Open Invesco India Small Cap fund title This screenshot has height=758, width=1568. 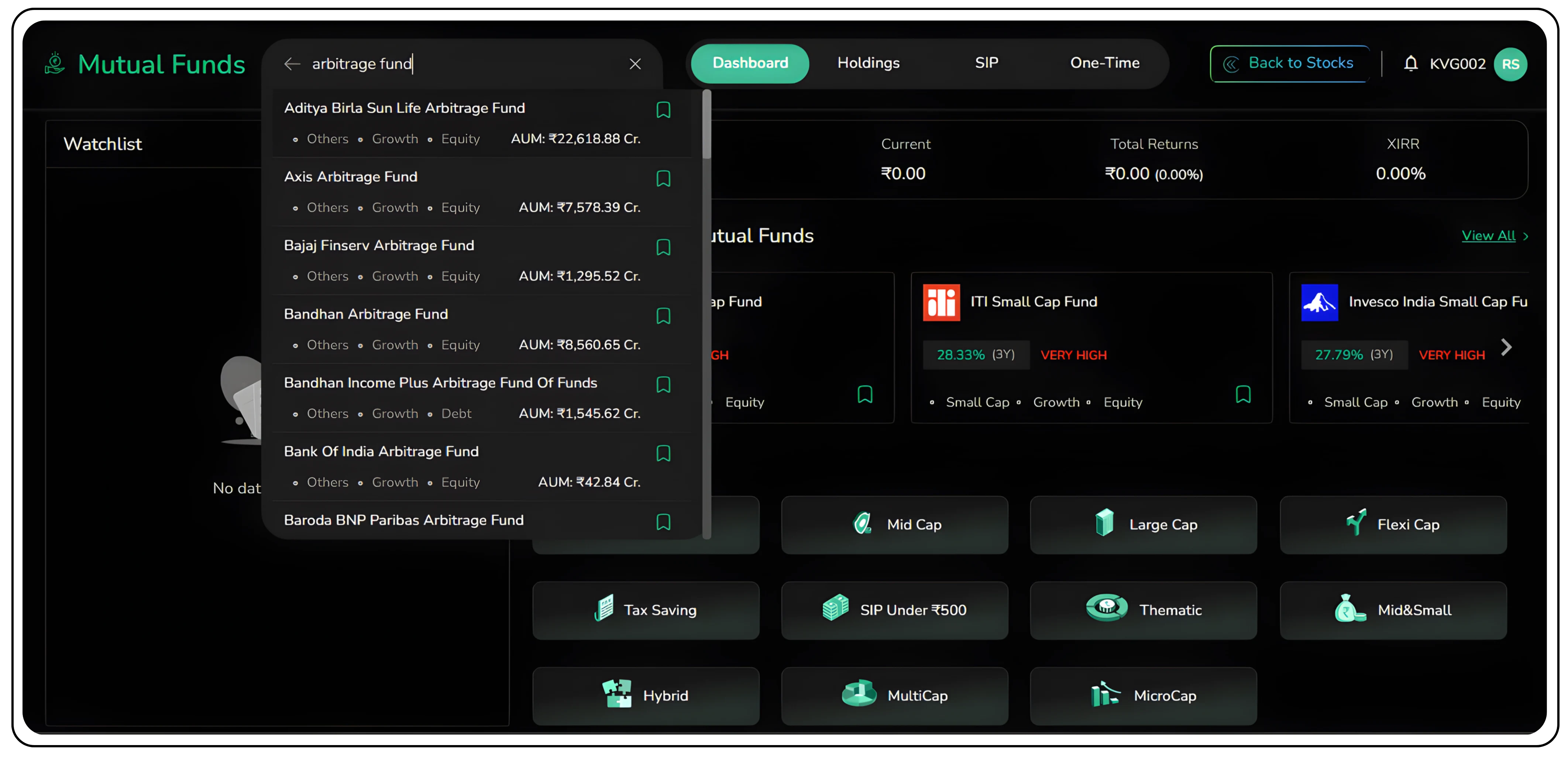pyautogui.click(x=1438, y=302)
